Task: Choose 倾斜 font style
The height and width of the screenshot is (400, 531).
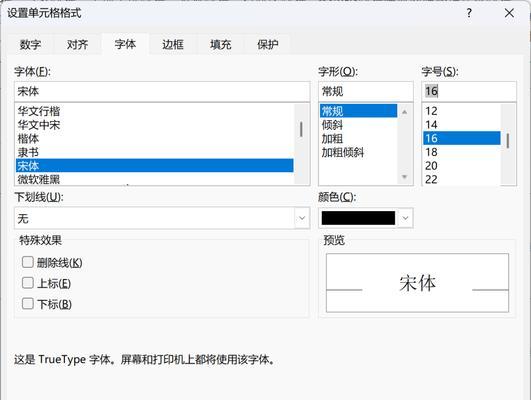Action: click(359, 125)
